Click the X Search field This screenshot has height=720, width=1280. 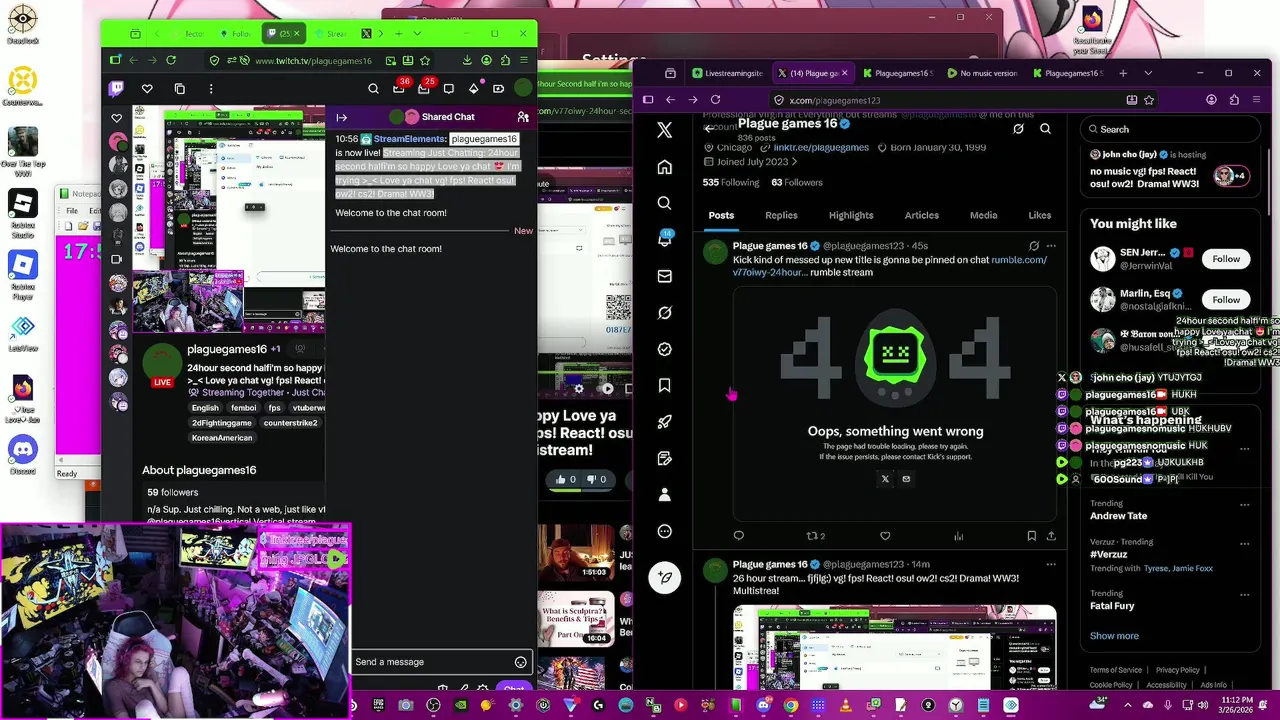click(x=1170, y=129)
